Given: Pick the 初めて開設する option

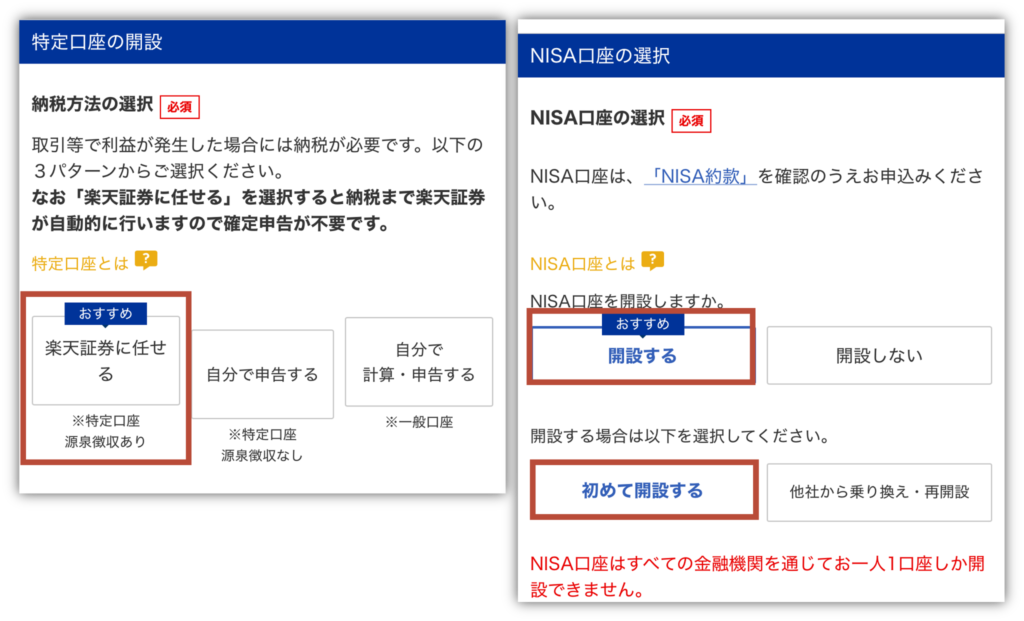Looking at the screenshot, I should pos(642,490).
